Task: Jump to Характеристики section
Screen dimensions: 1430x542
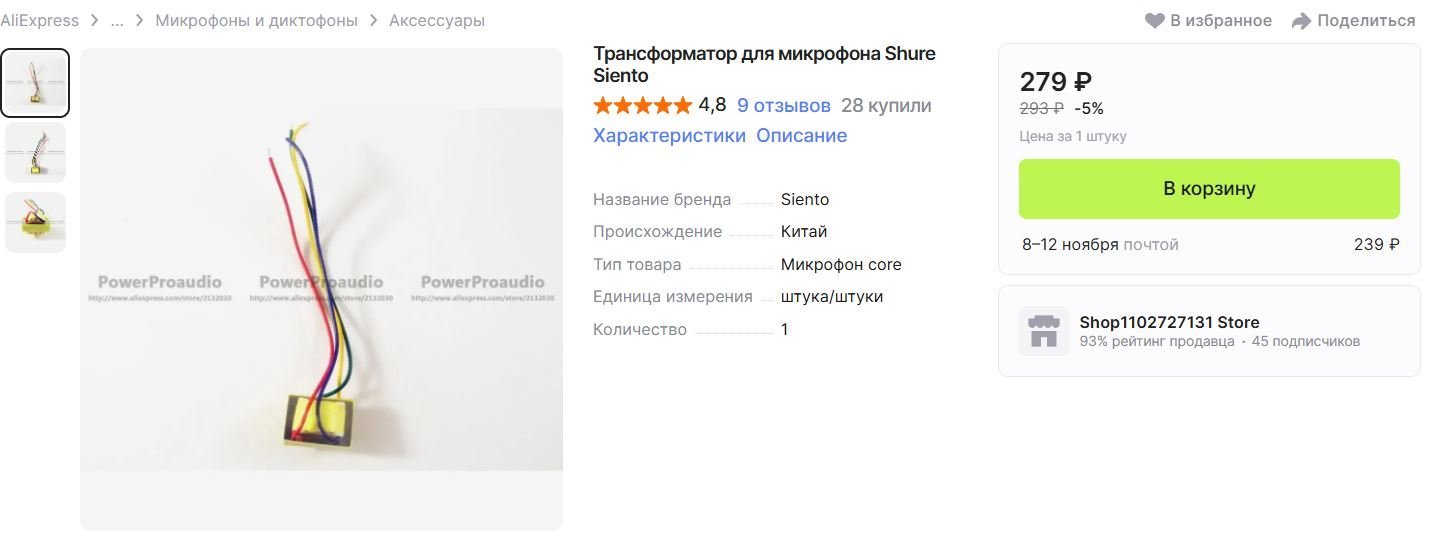Action: [x=669, y=135]
